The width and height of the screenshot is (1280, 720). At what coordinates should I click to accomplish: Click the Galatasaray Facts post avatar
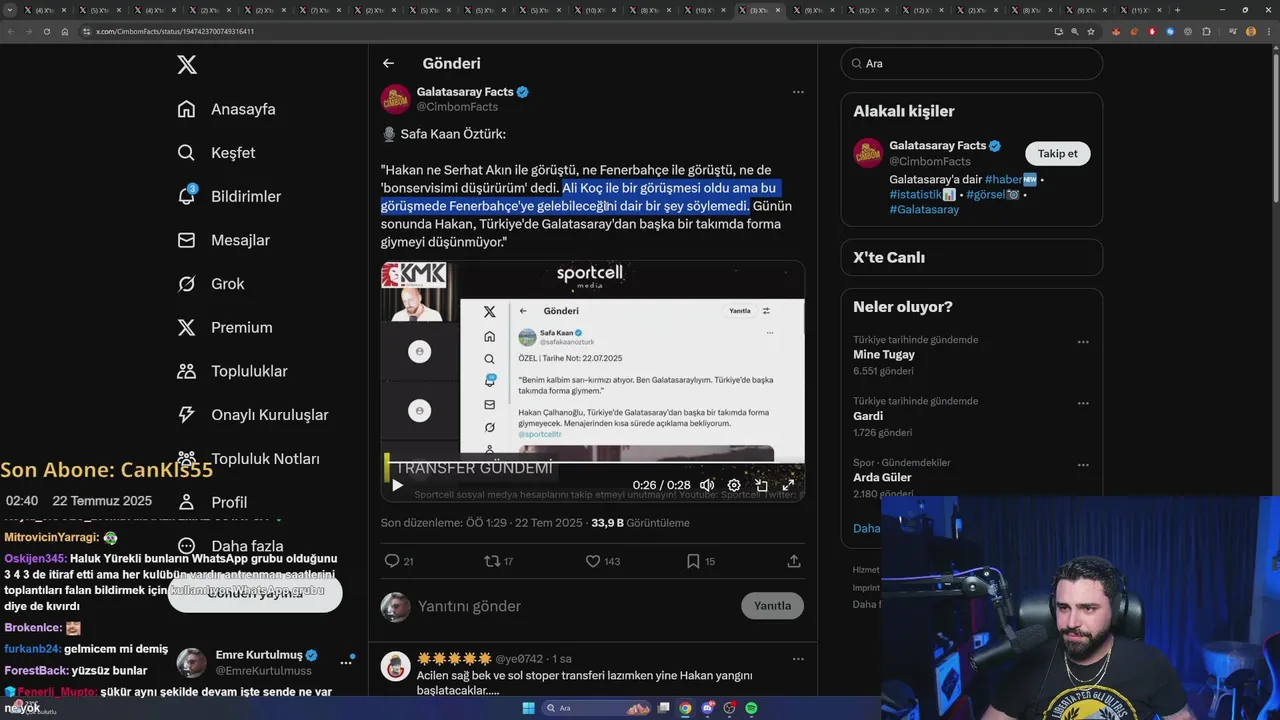[396, 99]
